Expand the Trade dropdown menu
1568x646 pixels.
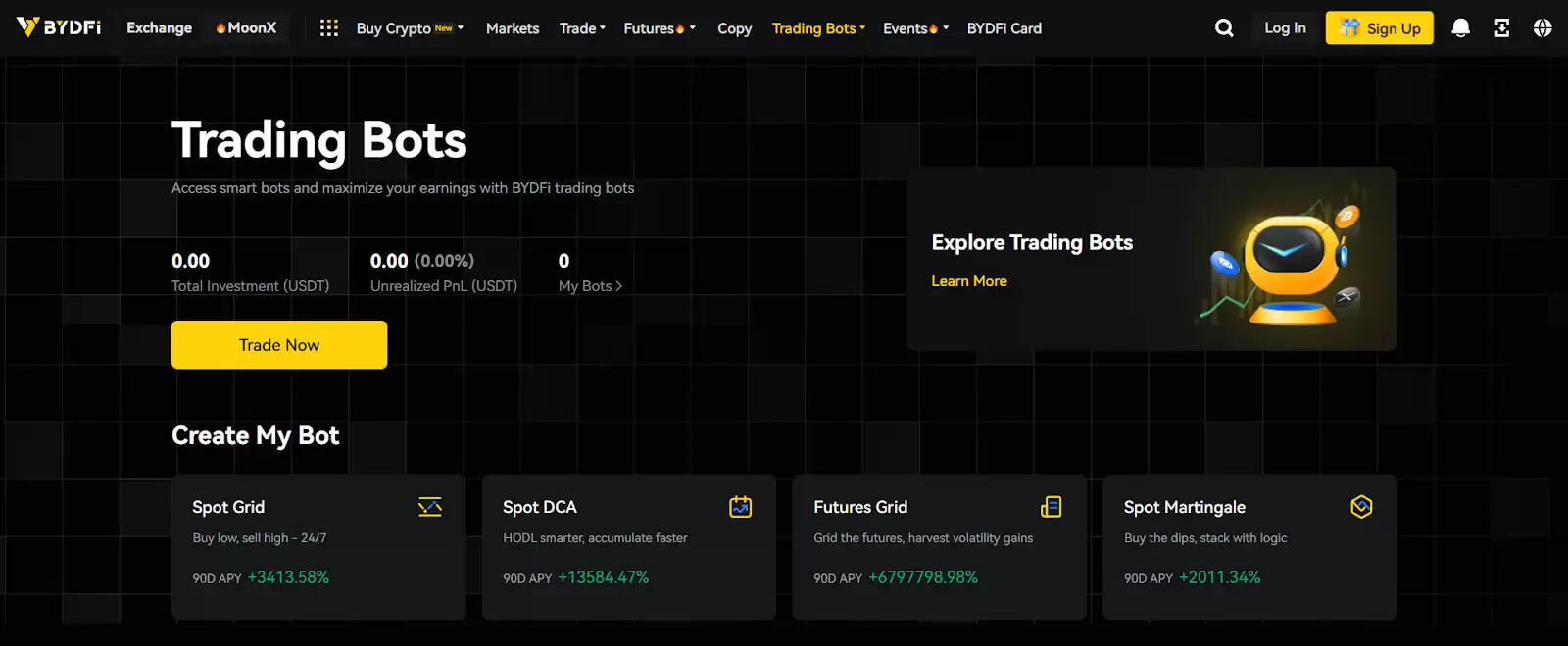582,28
